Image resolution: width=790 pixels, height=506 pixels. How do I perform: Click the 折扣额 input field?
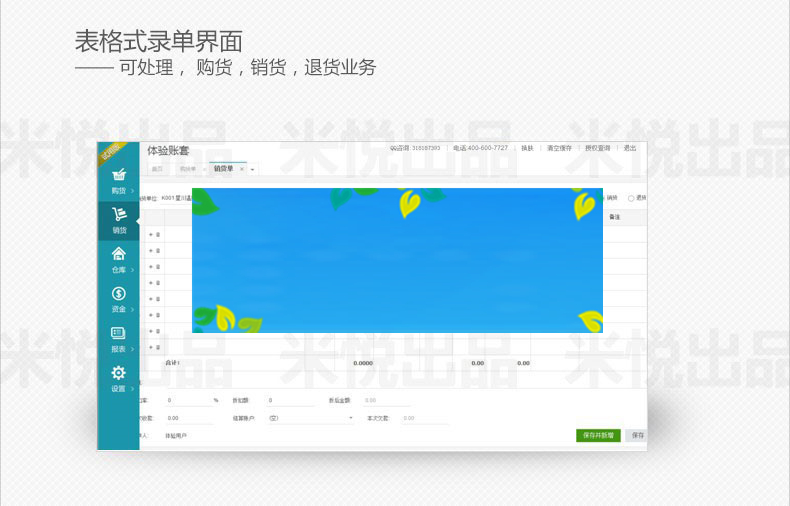(290, 400)
